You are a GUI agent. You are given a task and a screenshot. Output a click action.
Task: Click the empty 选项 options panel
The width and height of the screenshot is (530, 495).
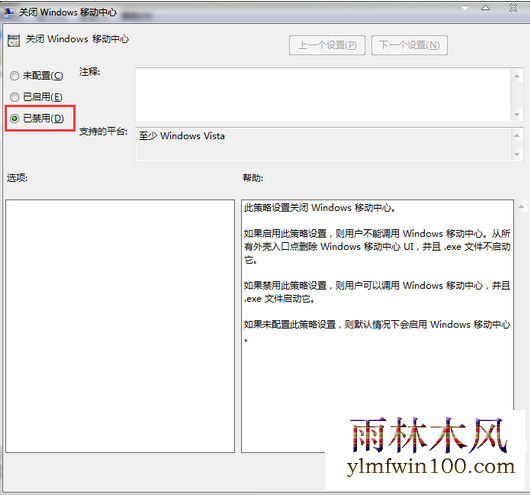click(x=120, y=326)
